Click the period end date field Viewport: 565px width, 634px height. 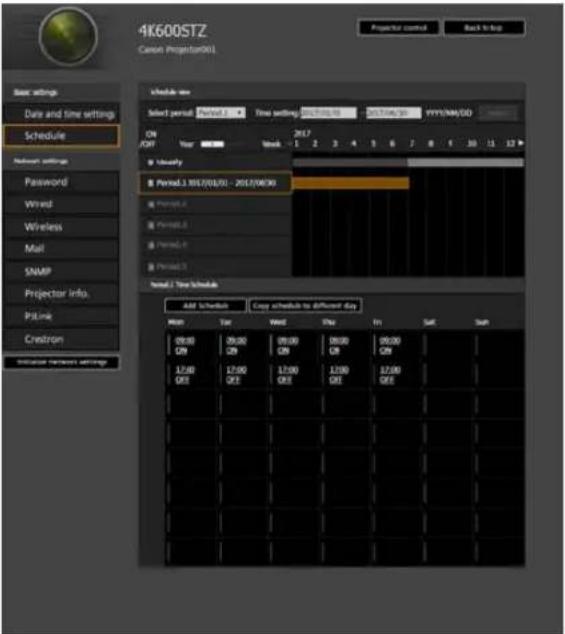click(x=393, y=113)
